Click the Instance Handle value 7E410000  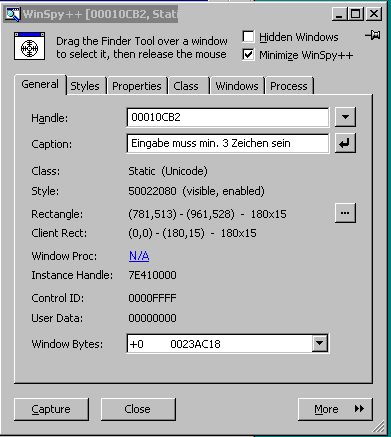click(152, 275)
